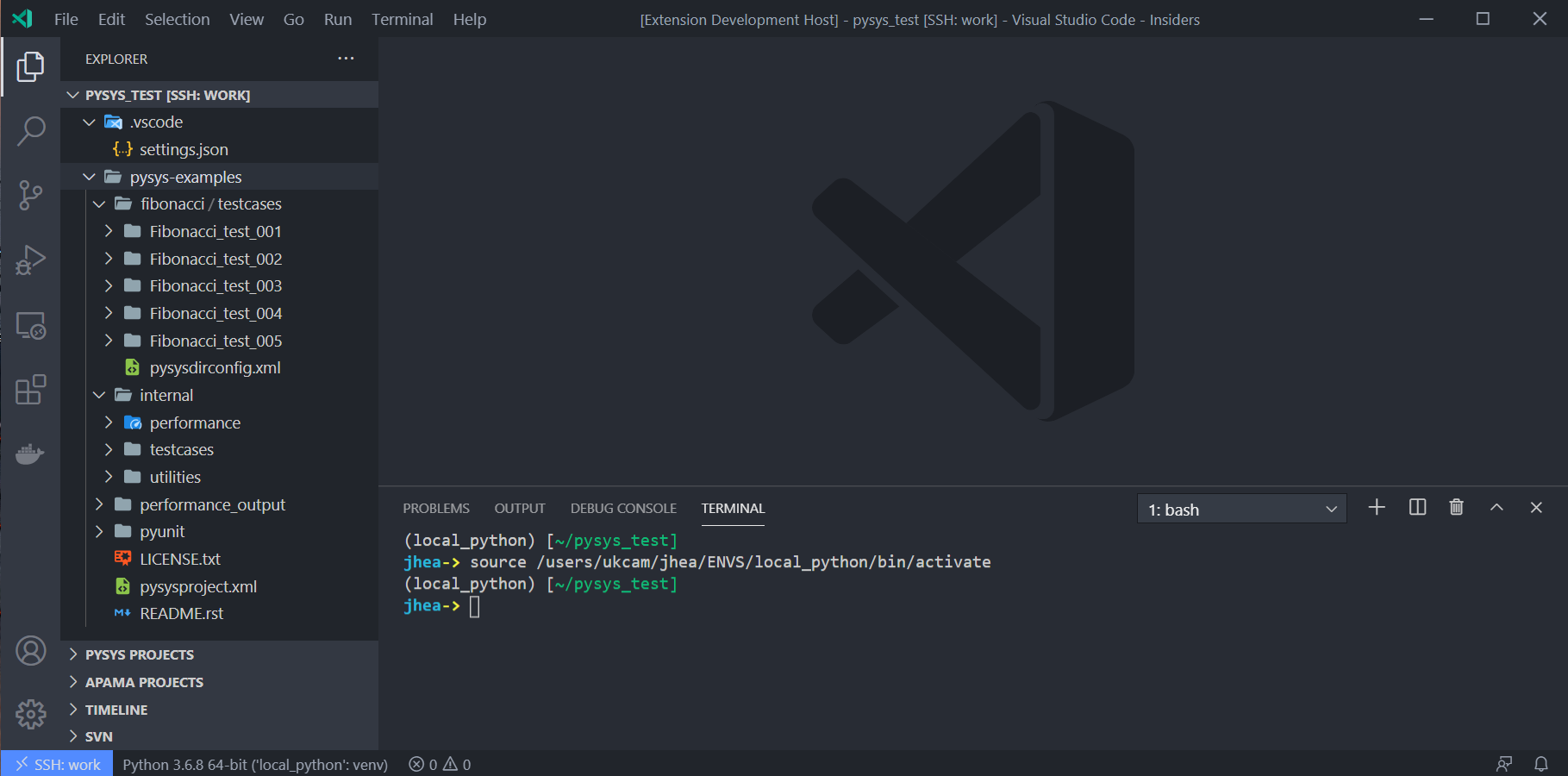Expand the Fibonacci_test_003 folder

(x=219, y=286)
